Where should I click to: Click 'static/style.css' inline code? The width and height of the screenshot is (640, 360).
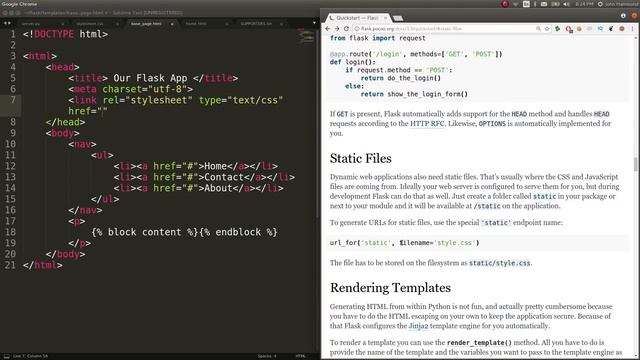pos(500,263)
